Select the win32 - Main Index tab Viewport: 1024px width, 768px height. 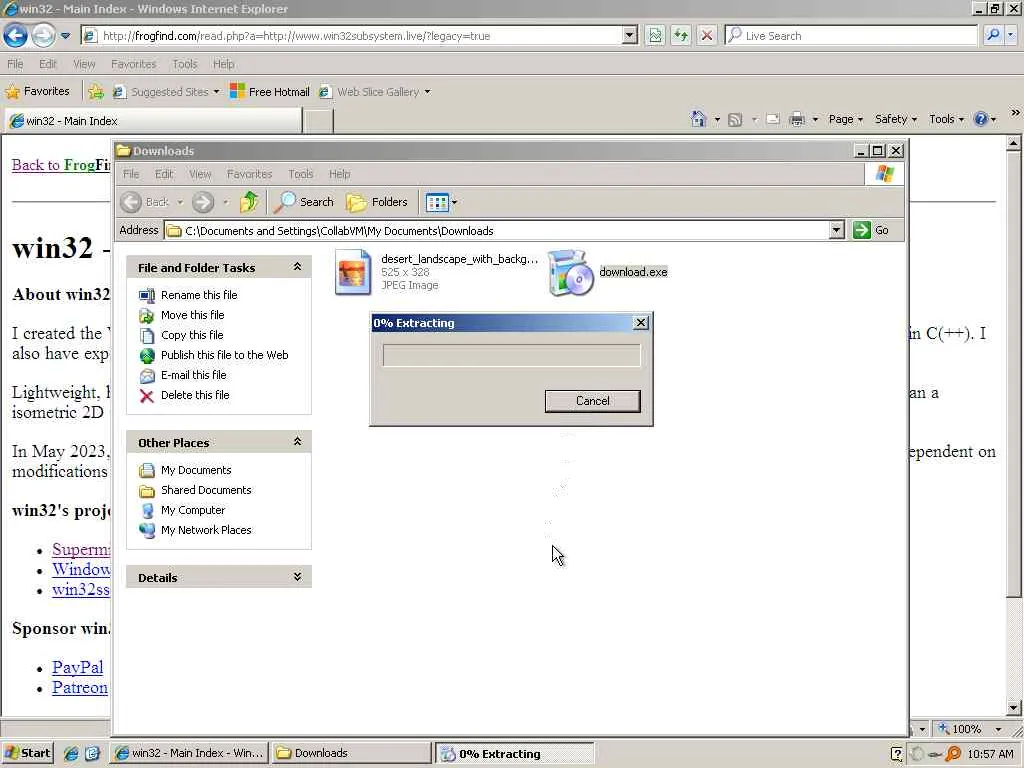(x=153, y=121)
